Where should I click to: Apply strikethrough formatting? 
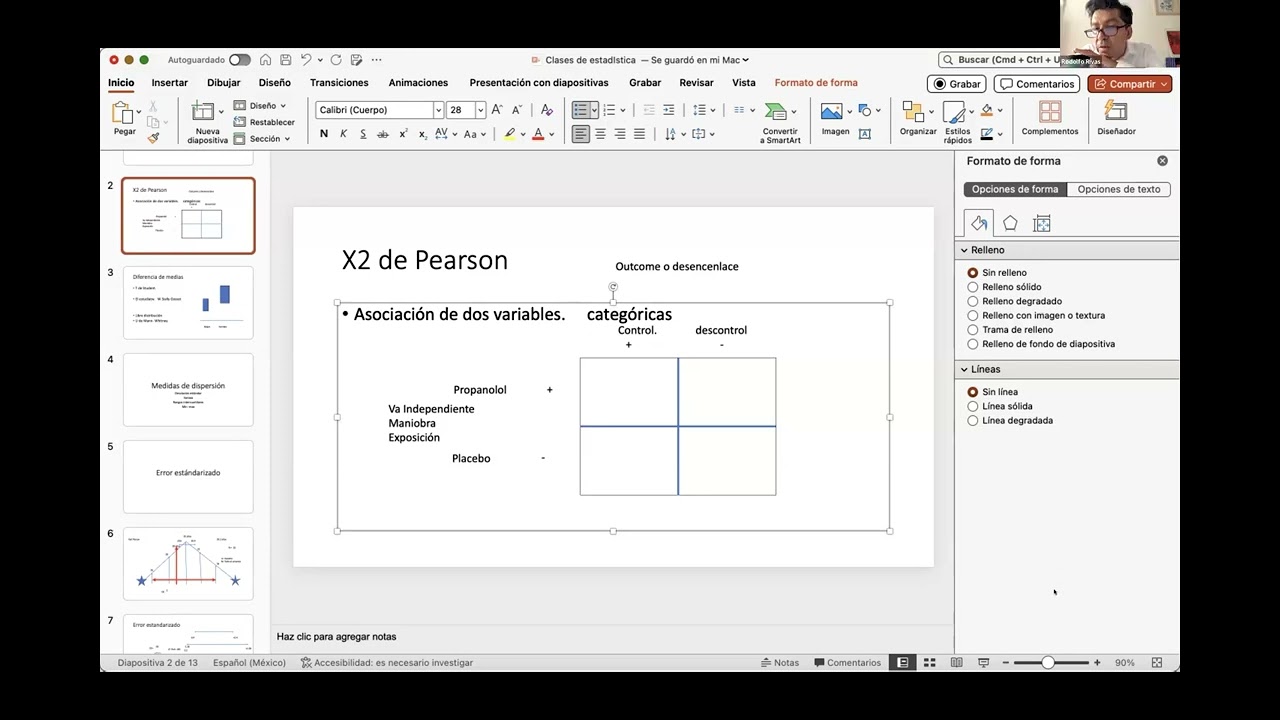(382, 134)
